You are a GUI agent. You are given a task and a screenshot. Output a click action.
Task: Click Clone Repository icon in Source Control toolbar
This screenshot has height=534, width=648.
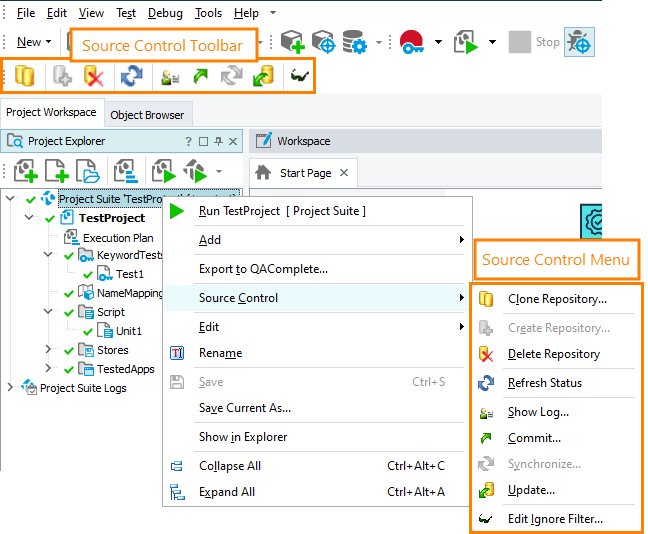click(x=24, y=77)
